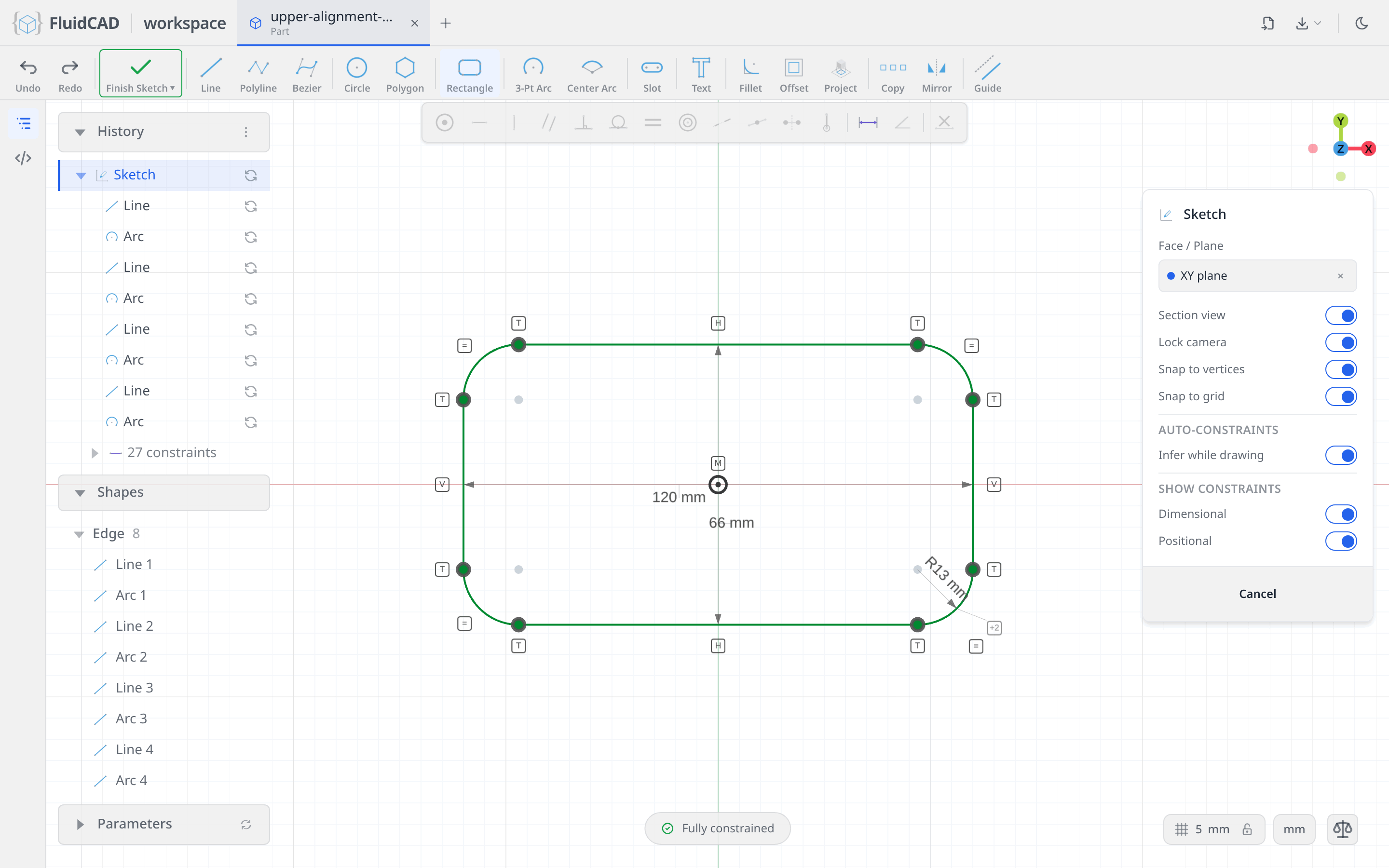Collapse the Shapes panel
1389x868 pixels.
pyautogui.click(x=80, y=492)
